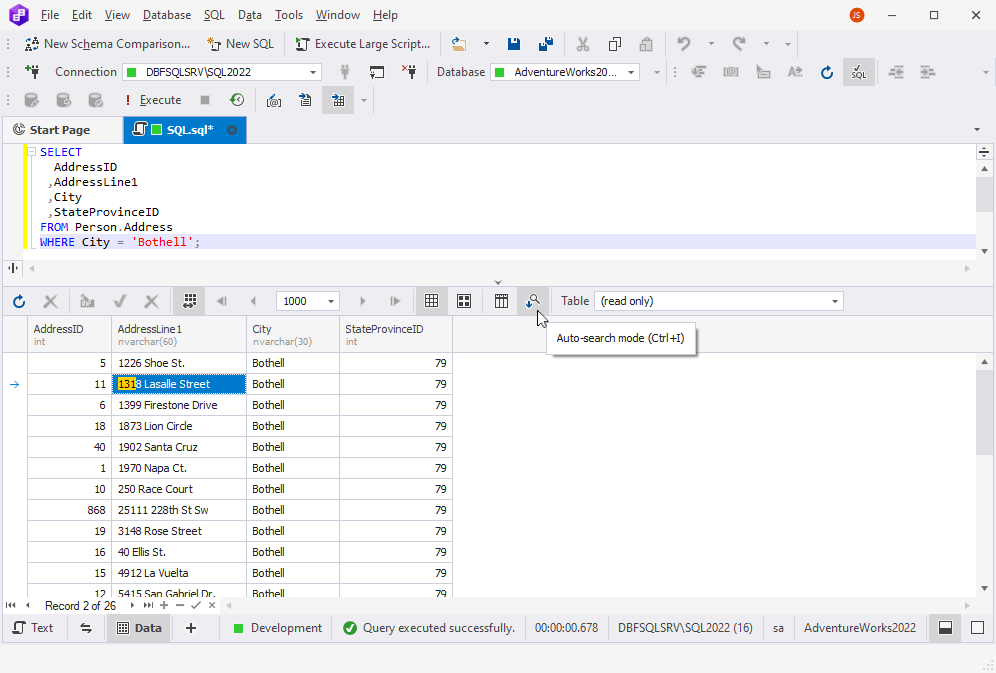Click the column chooser icon in grid toolbar
This screenshot has height=673, width=996.
(501, 301)
